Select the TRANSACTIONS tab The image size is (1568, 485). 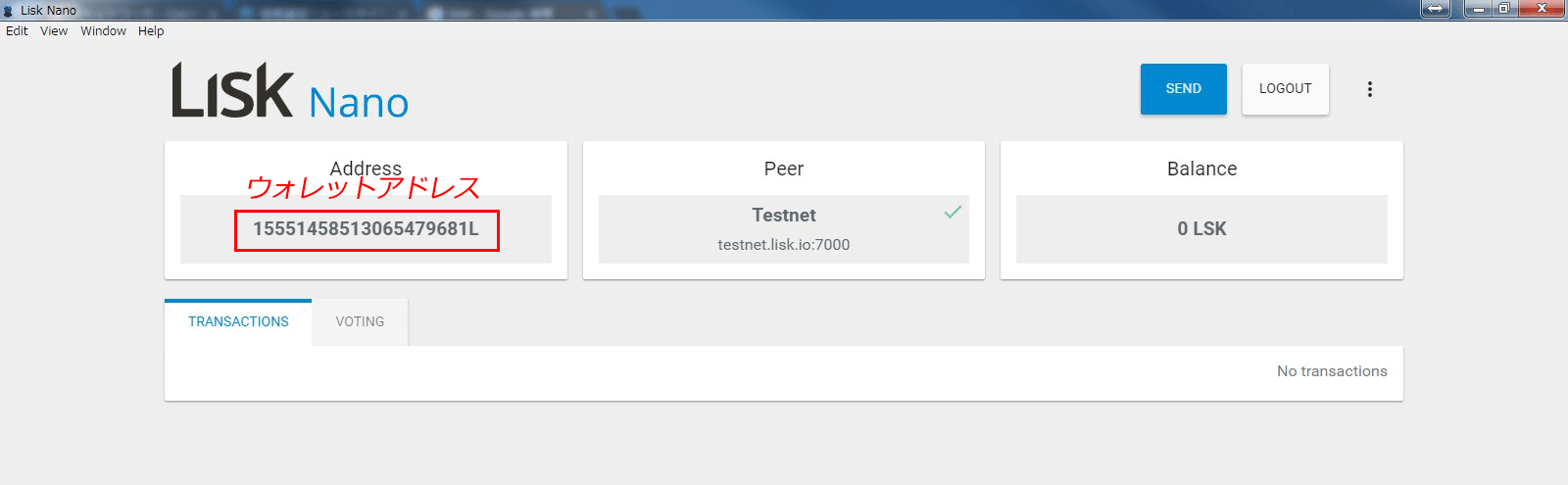tap(238, 322)
